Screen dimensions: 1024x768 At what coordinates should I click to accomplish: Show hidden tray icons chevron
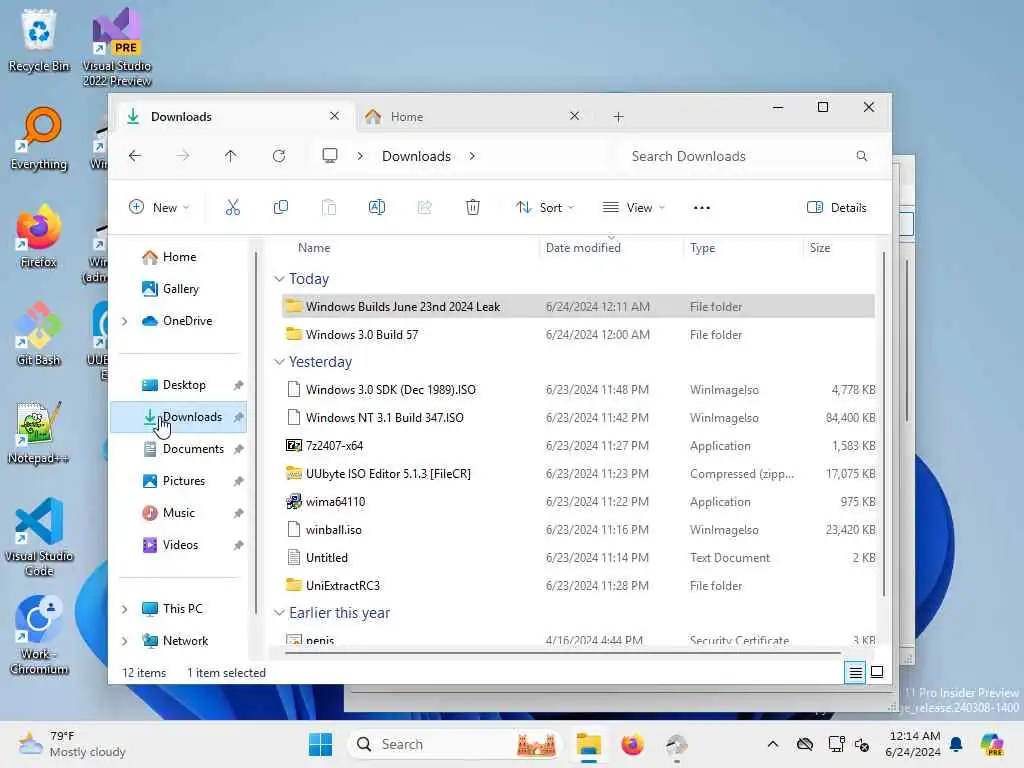pos(773,744)
